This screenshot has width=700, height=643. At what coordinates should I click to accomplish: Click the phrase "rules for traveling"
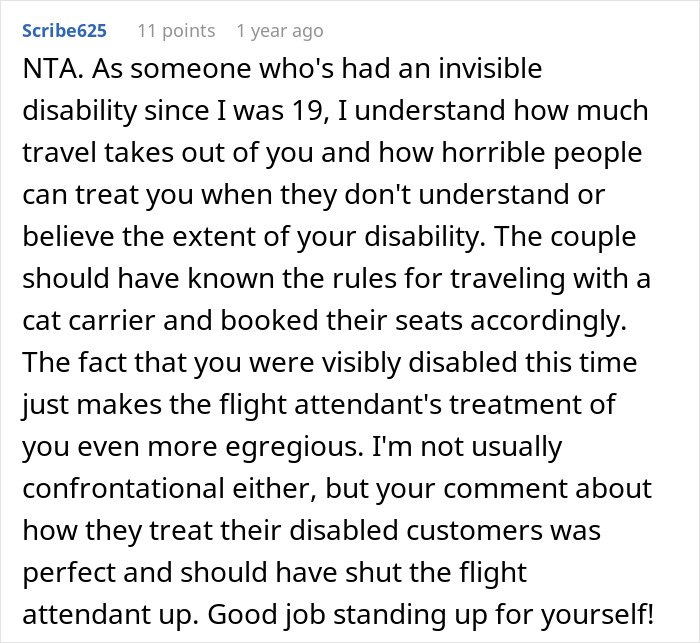pos(449,279)
